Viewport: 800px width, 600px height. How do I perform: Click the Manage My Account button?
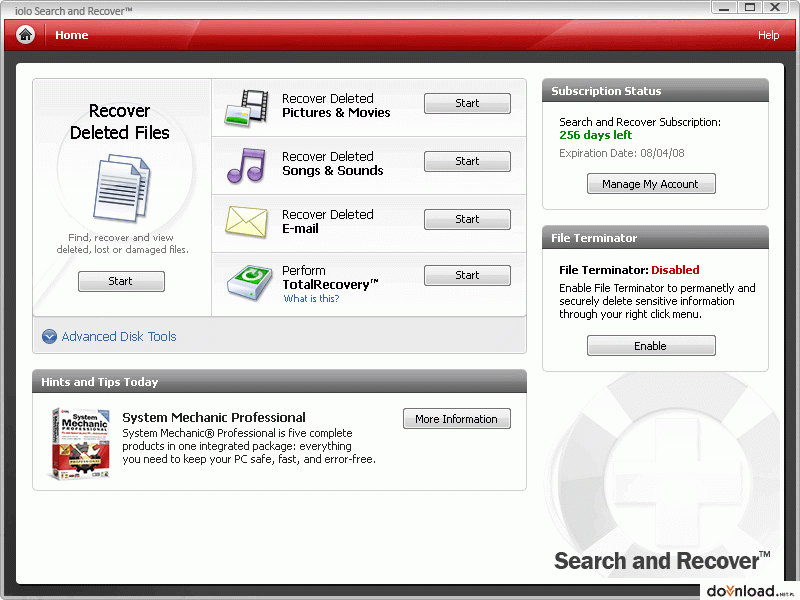point(651,184)
